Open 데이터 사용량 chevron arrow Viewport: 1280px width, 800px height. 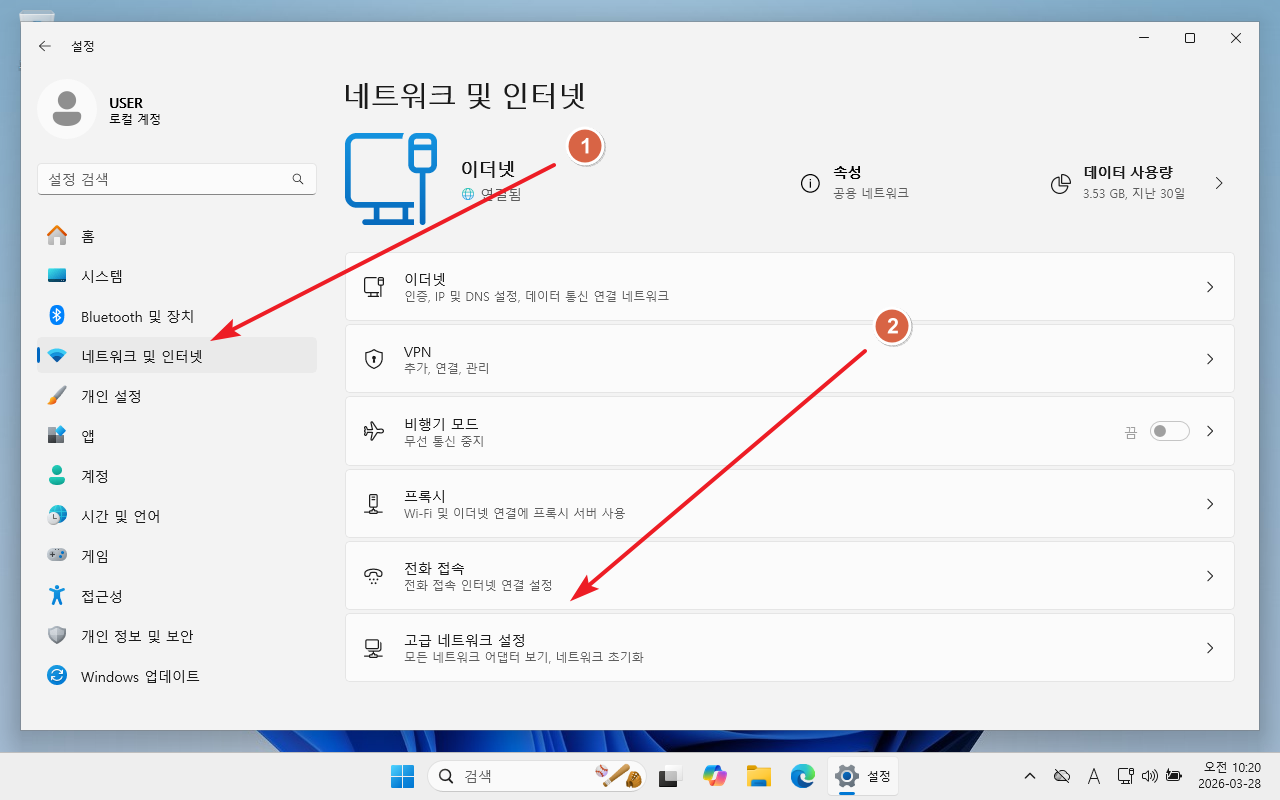pyautogui.click(x=1219, y=183)
